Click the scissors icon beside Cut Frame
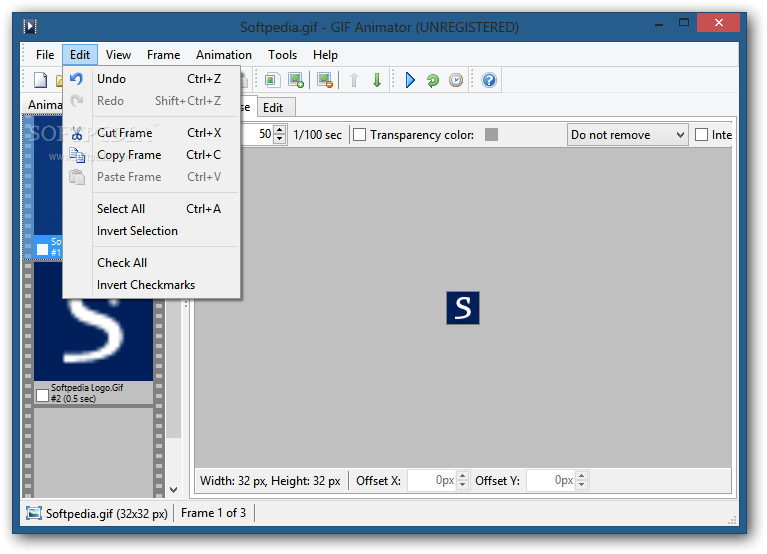 pos(77,133)
